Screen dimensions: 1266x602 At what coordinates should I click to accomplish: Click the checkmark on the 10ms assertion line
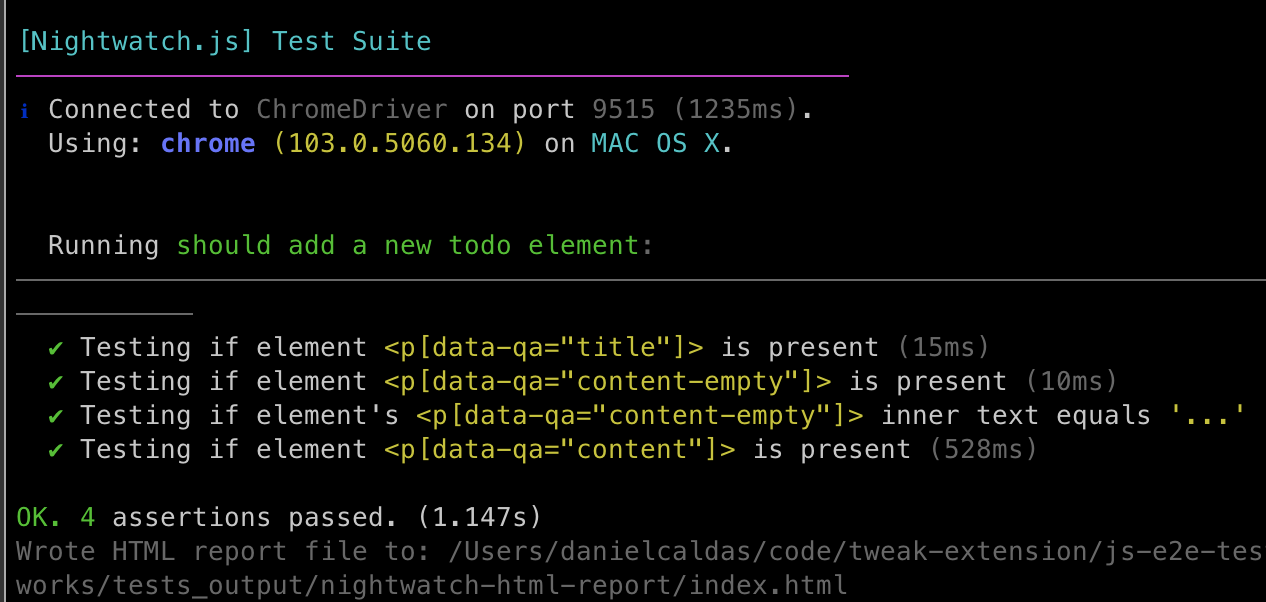[56, 382]
